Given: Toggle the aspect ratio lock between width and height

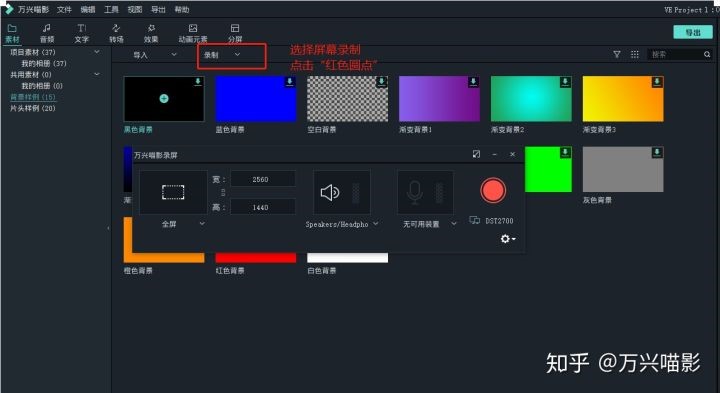Looking at the screenshot, I should pos(224,193).
